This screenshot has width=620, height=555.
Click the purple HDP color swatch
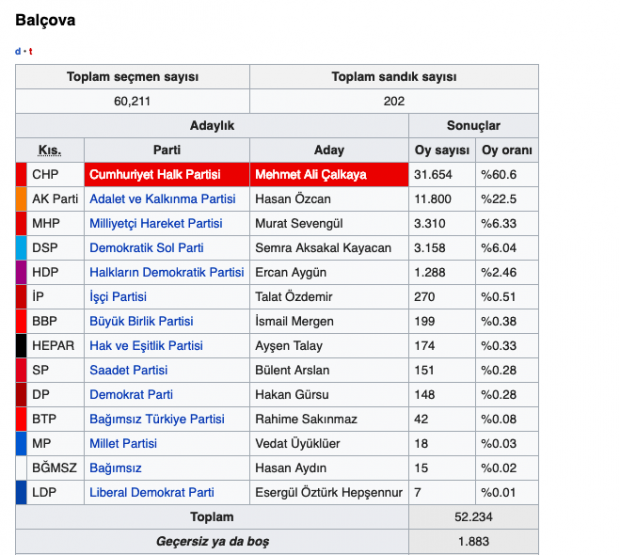(x=21, y=272)
